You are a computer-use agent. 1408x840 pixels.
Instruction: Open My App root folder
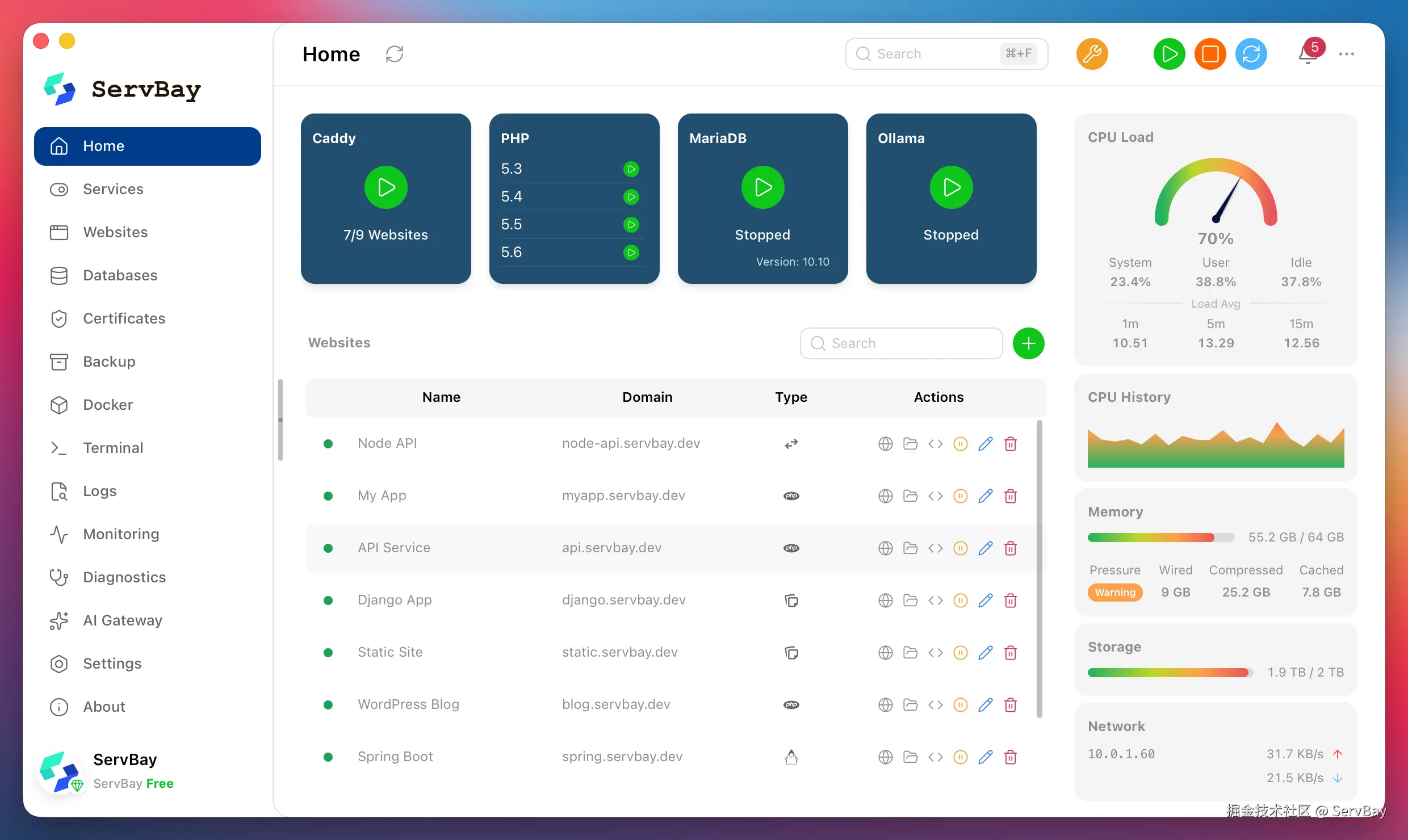pos(910,496)
